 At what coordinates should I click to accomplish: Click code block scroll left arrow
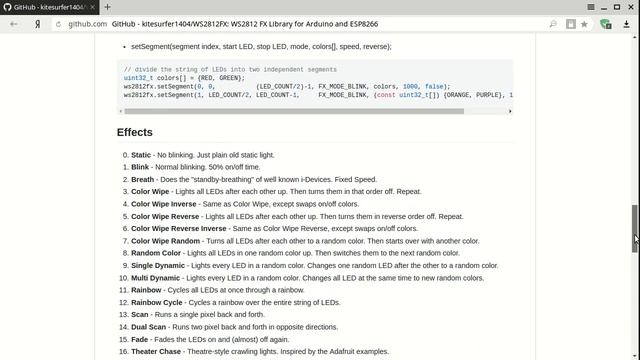click(x=120, y=111)
